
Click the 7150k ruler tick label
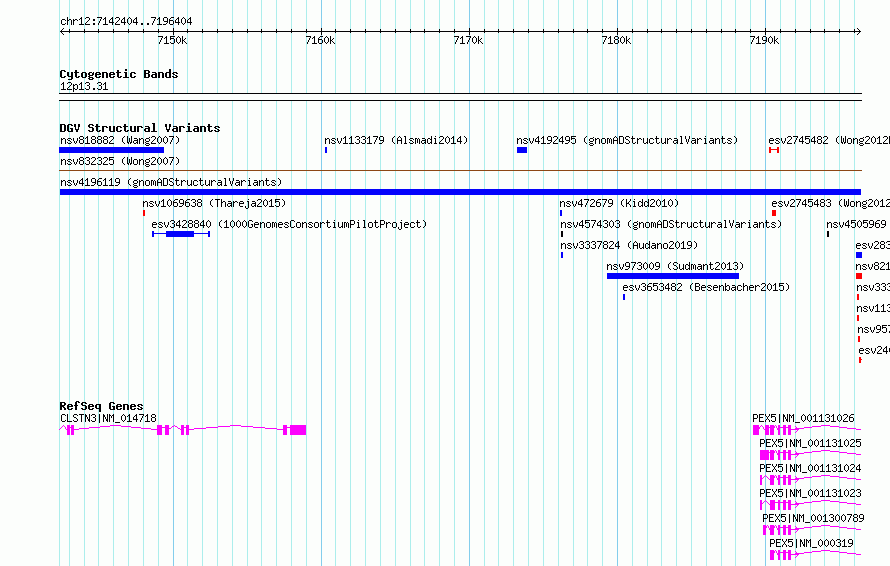click(172, 40)
